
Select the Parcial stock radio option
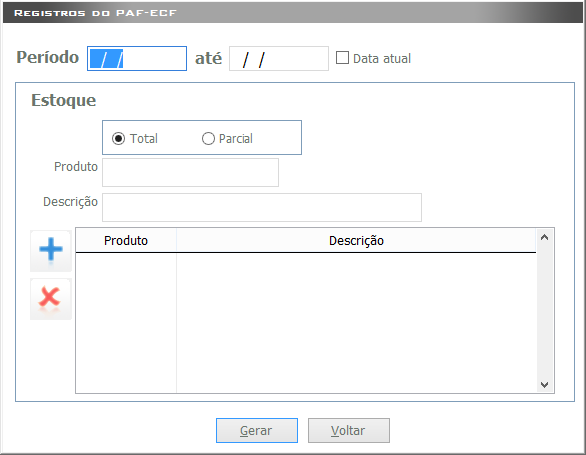(208, 139)
